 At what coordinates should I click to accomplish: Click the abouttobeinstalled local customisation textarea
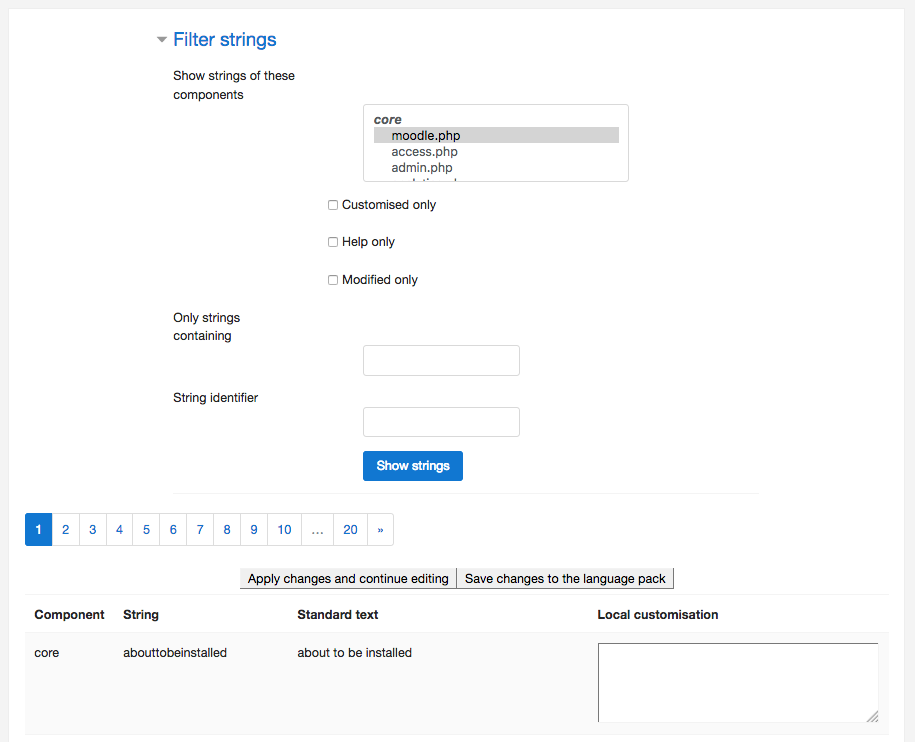[x=738, y=682]
